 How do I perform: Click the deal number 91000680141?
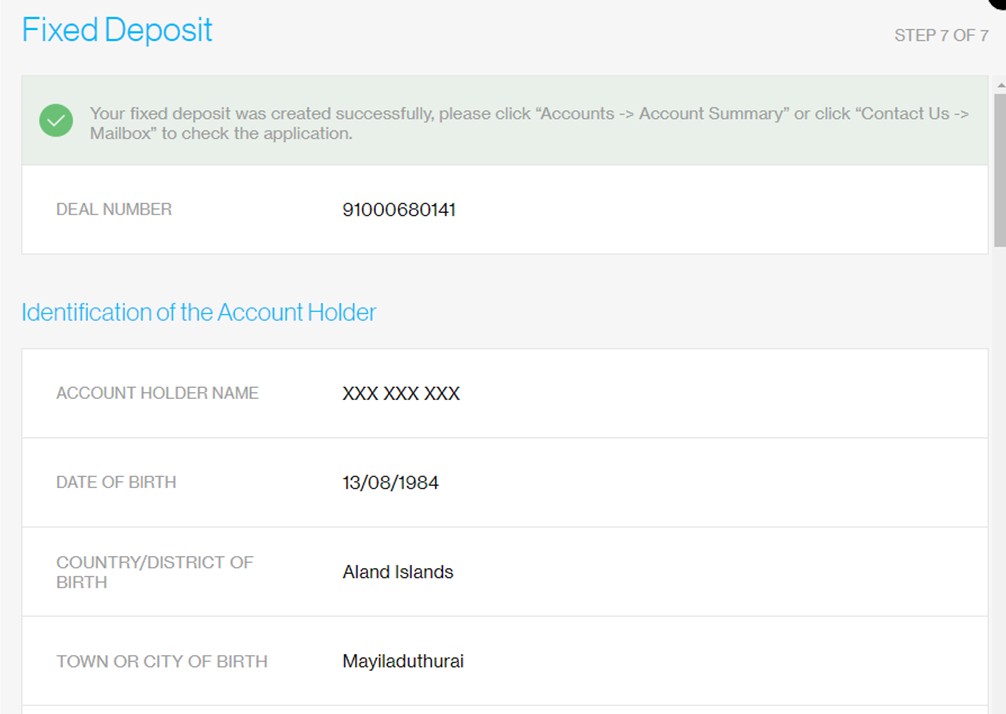coord(399,210)
